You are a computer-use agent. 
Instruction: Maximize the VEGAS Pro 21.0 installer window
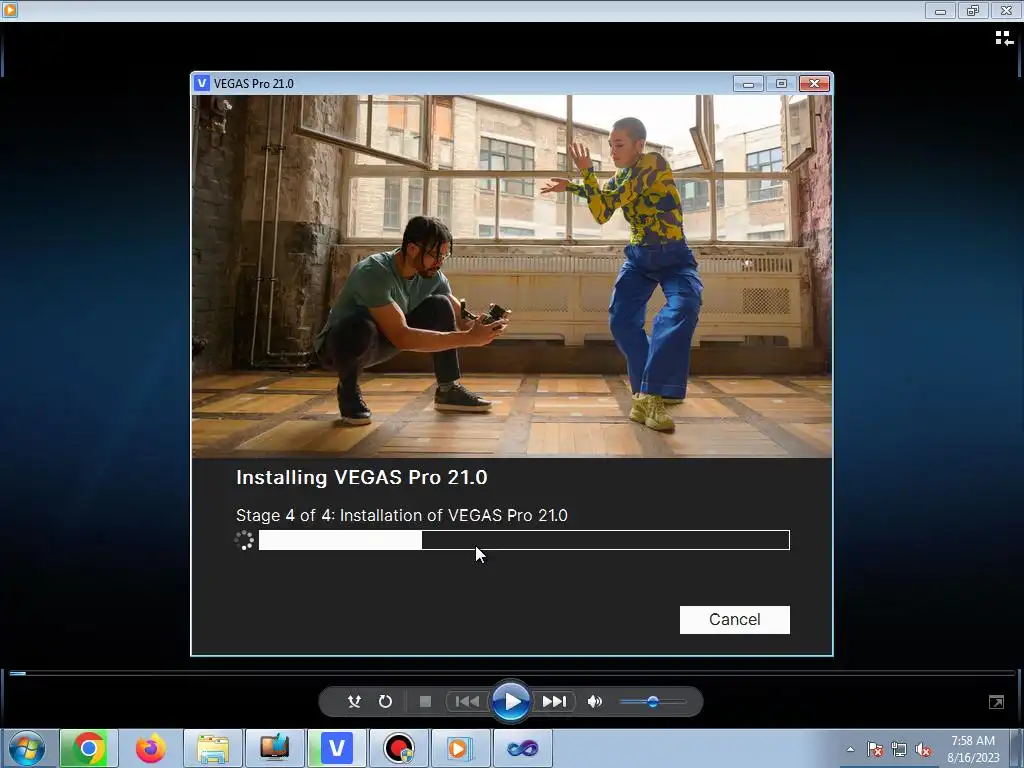click(781, 84)
